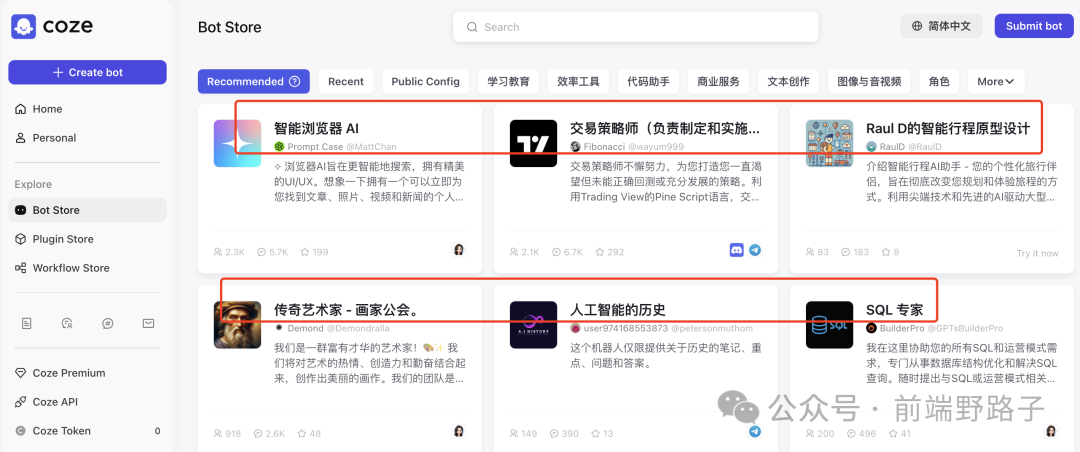Click the Discord icon on 交易策略师 card
The image size is (1080, 452).
(737, 250)
